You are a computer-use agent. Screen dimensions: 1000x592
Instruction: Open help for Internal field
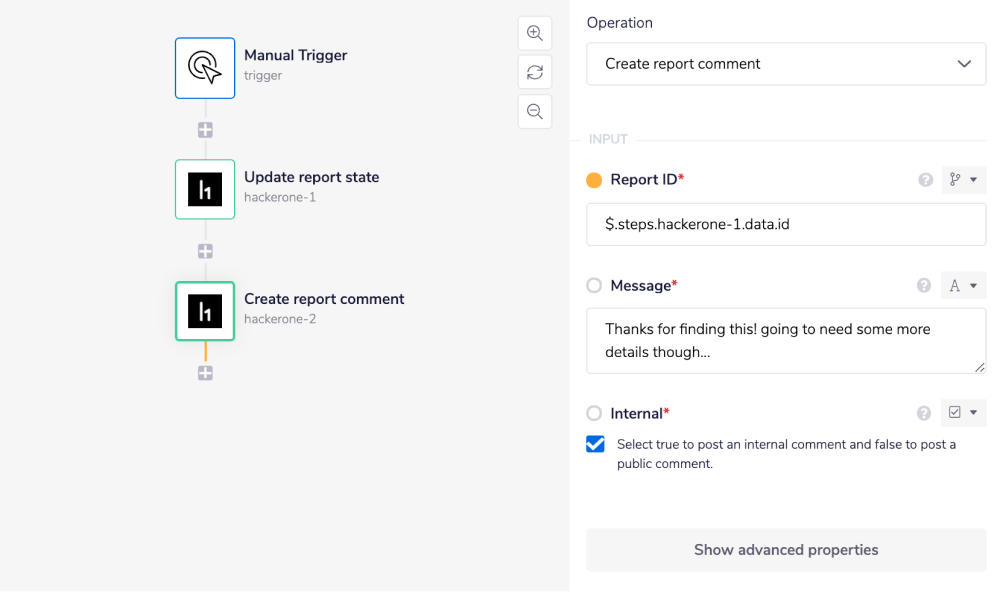[x=925, y=413]
